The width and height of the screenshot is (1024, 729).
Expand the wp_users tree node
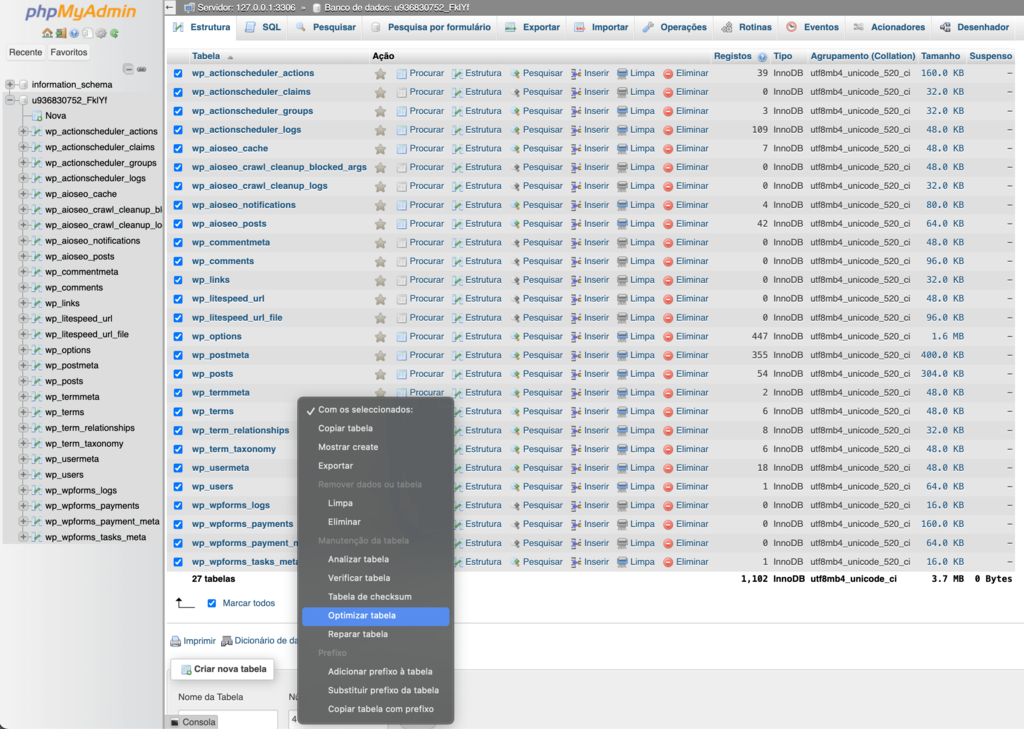[x=24, y=475]
